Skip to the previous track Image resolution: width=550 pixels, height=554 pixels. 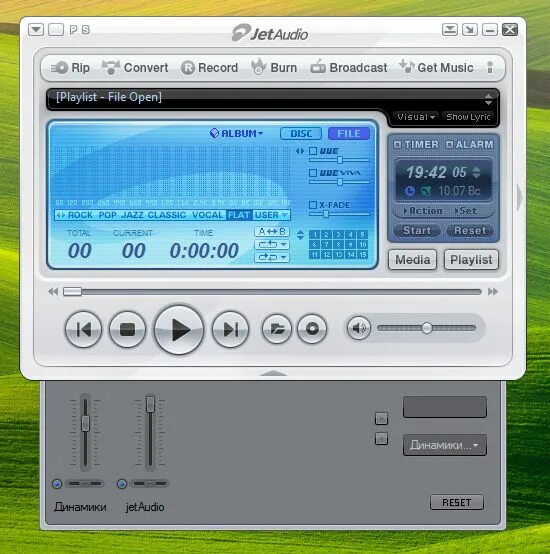click(x=84, y=329)
